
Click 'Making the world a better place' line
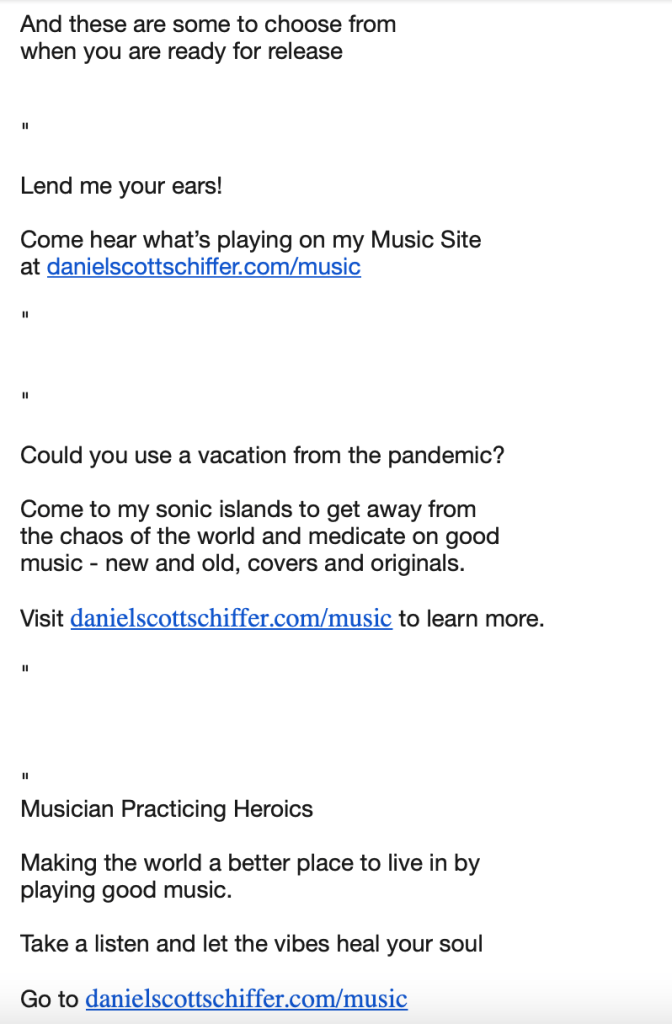(250, 863)
